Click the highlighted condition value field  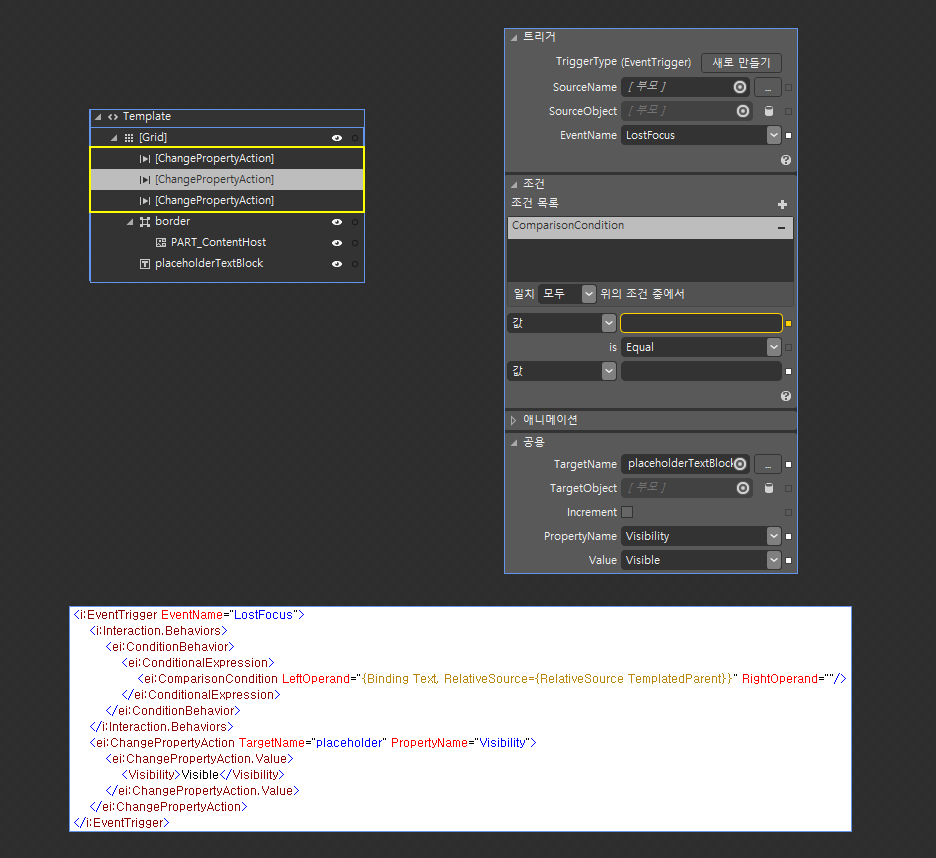pyautogui.click(x=700, y=322)
